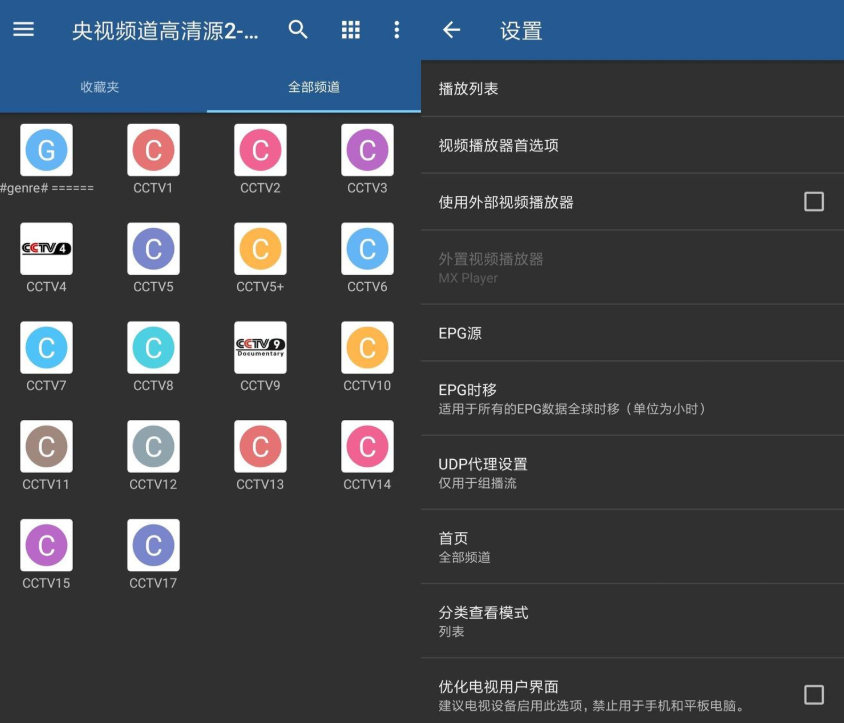Switch to the 全部频道 tab
Screen dimensions: 844x723
[x=314, y=87]
